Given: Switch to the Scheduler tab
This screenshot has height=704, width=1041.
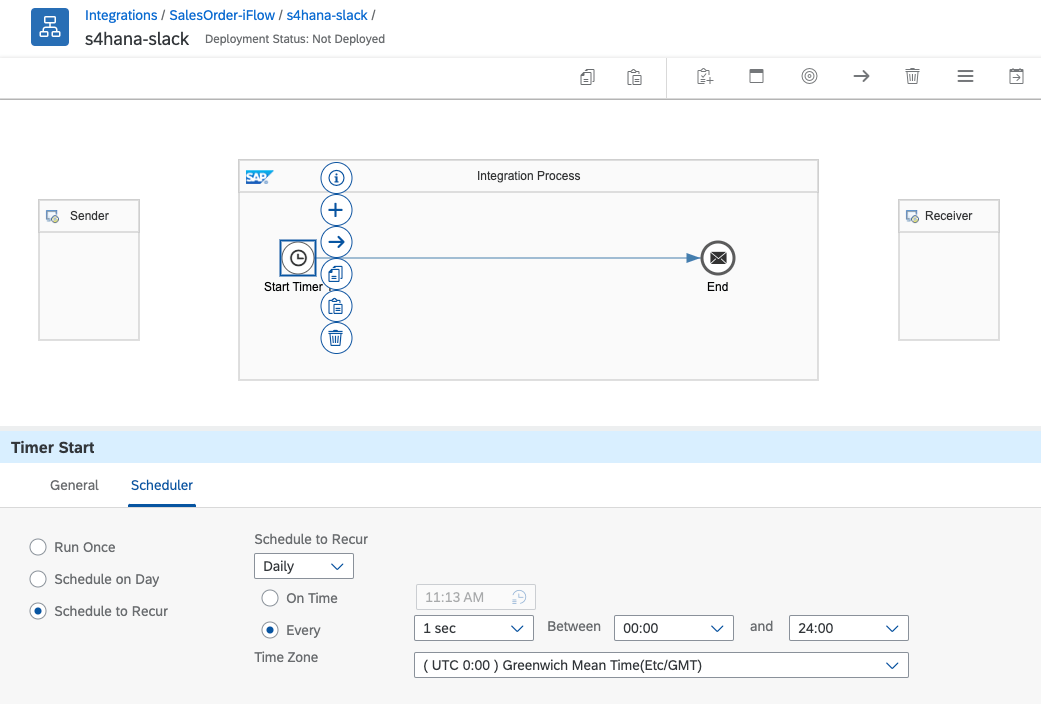Looking at the screenshot, I should pos(162,485).
